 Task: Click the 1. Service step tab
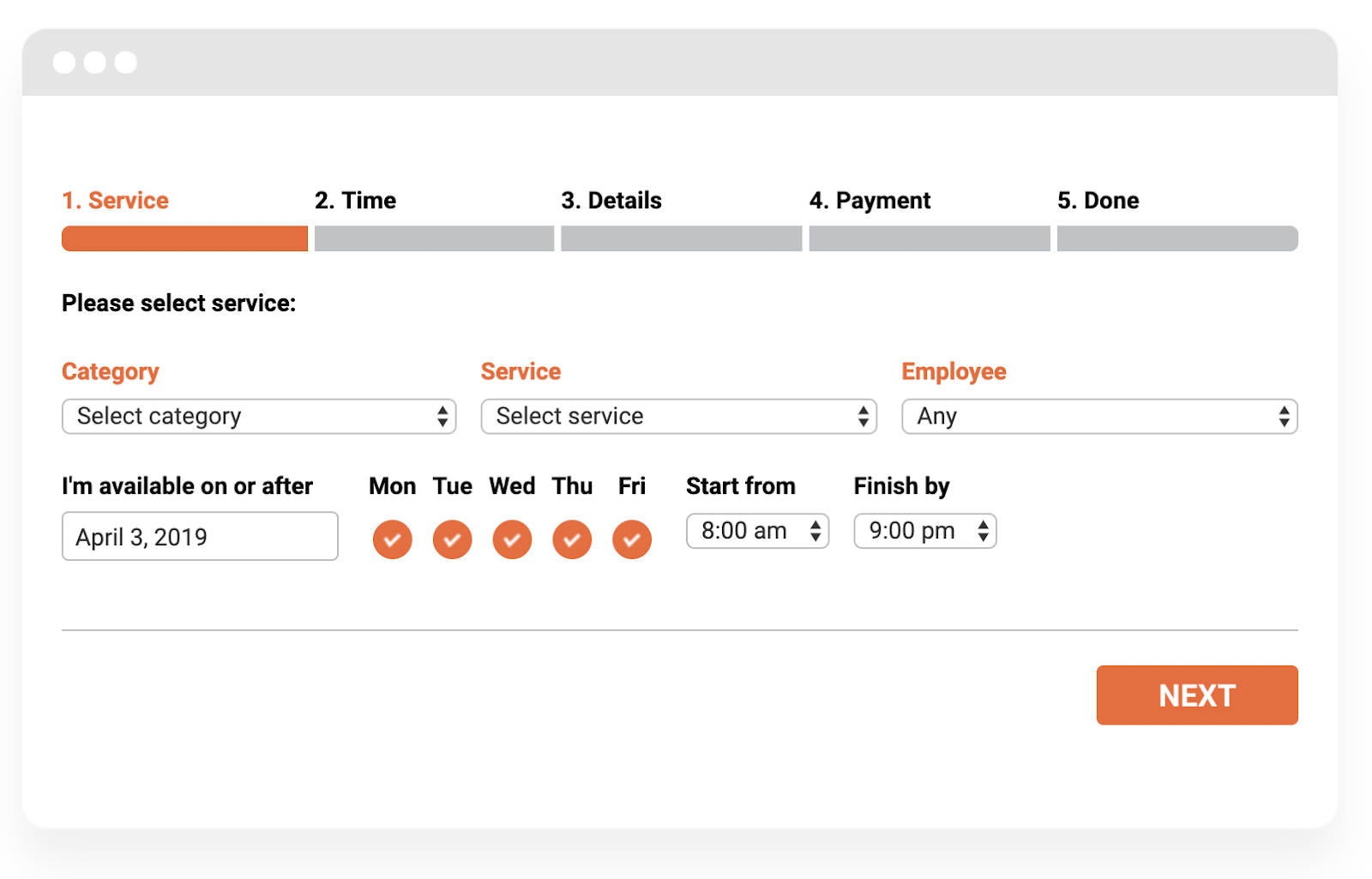116,201
